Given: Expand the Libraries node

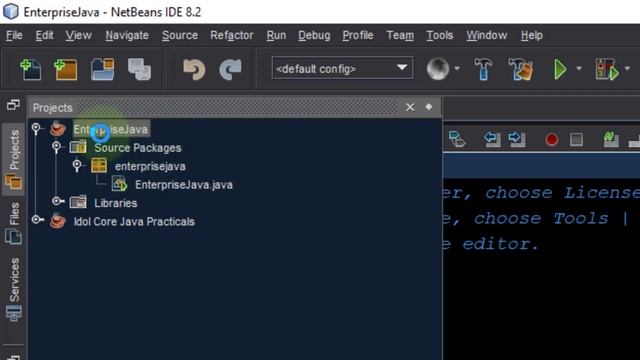Looking at the screenshot, I should 58,201.
